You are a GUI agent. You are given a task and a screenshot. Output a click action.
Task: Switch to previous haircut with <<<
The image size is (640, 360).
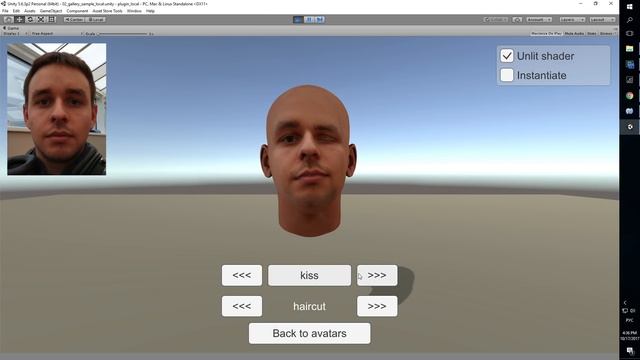click(242, 306)
